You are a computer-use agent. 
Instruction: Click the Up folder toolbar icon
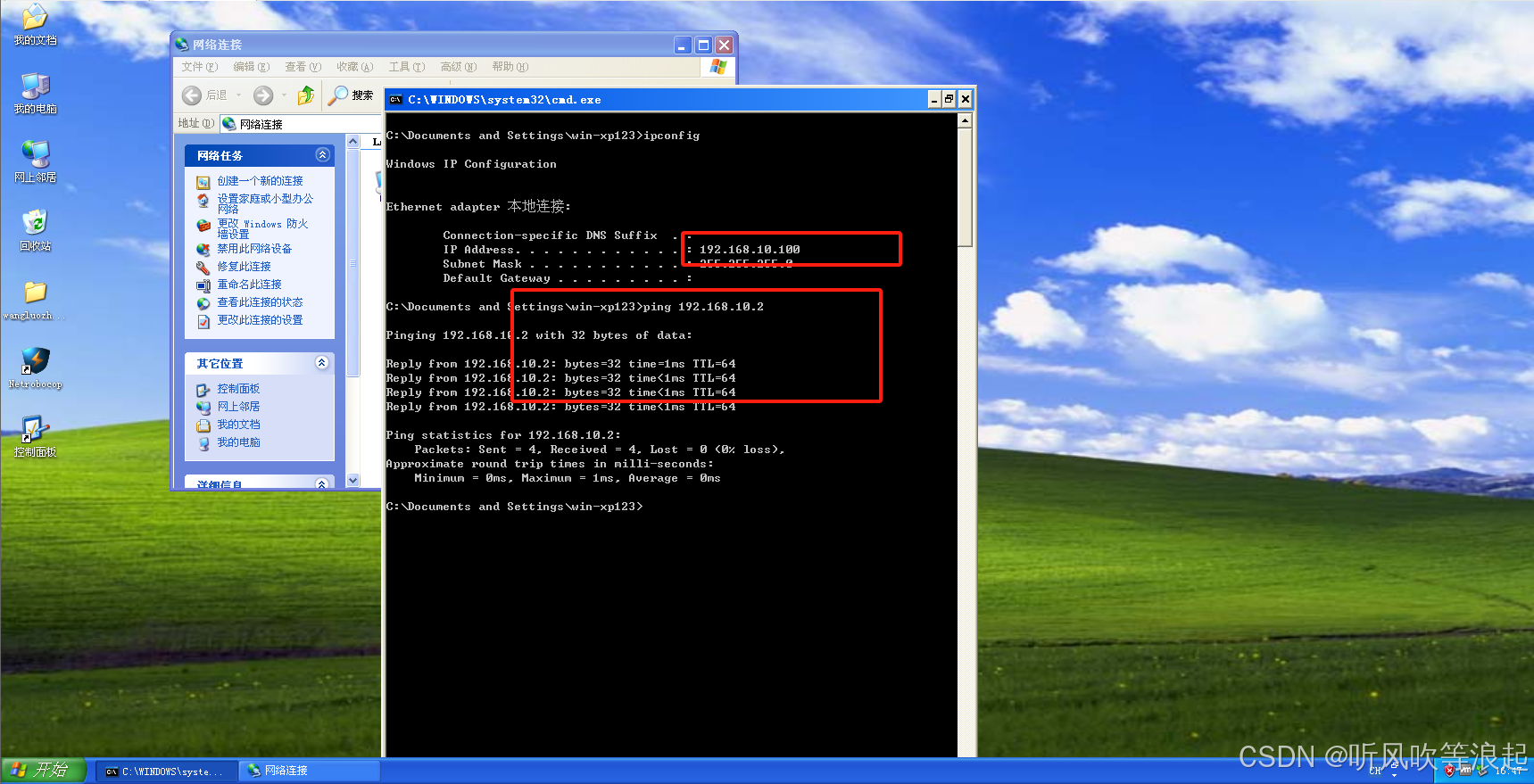[x=305, y=95]
